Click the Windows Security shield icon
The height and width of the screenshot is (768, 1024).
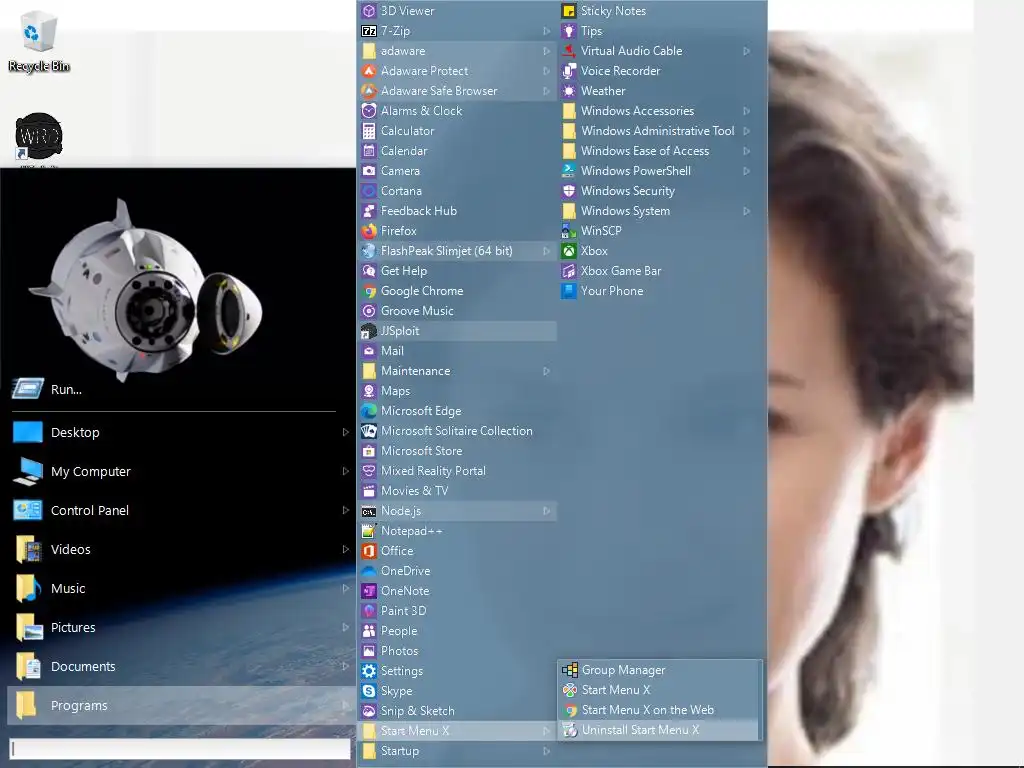click(x=569, y=191)
